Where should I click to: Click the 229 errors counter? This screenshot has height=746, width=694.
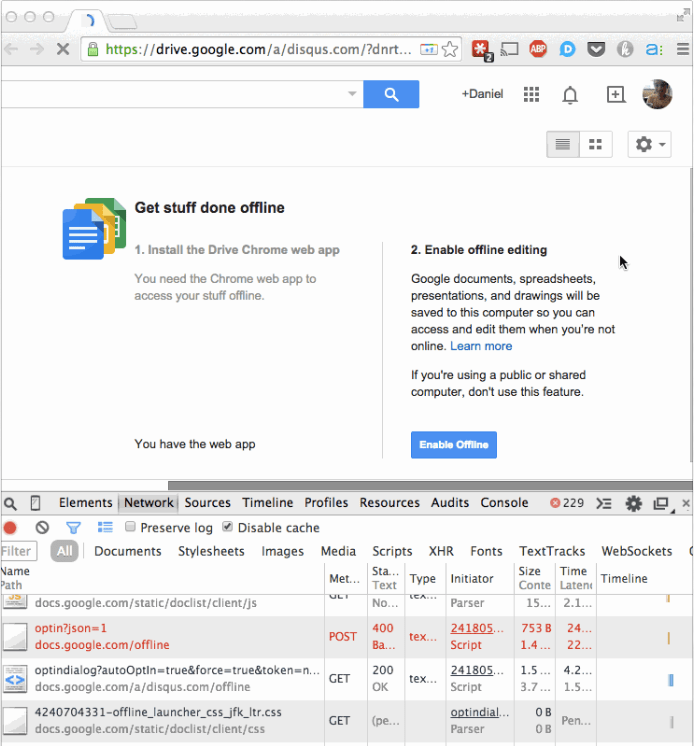tap(567, 503)
